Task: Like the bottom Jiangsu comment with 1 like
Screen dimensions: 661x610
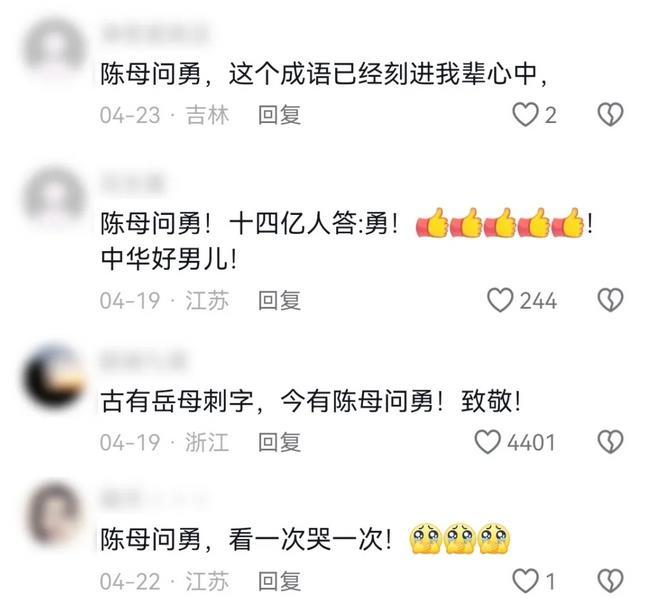Action: pos(525,581)
